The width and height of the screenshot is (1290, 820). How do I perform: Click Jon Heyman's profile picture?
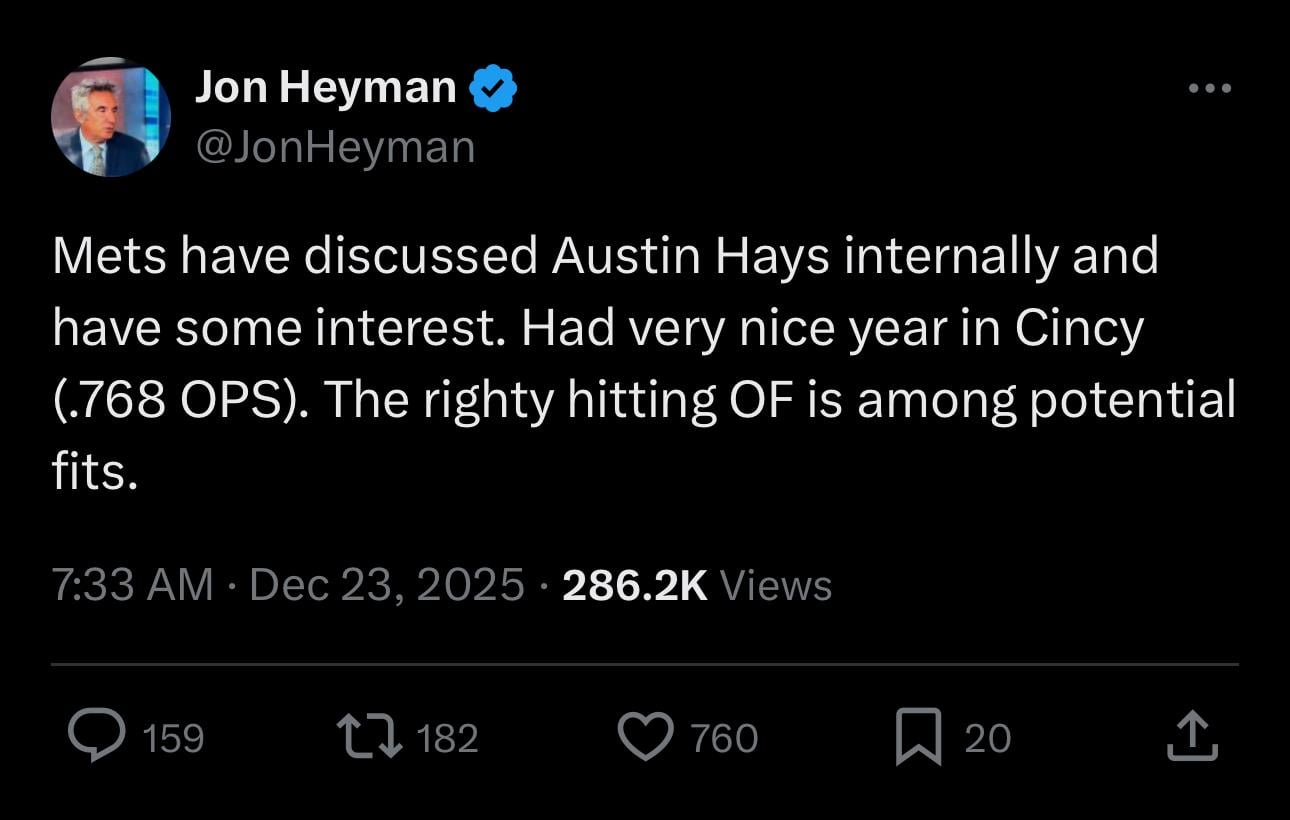click(108, 117)
